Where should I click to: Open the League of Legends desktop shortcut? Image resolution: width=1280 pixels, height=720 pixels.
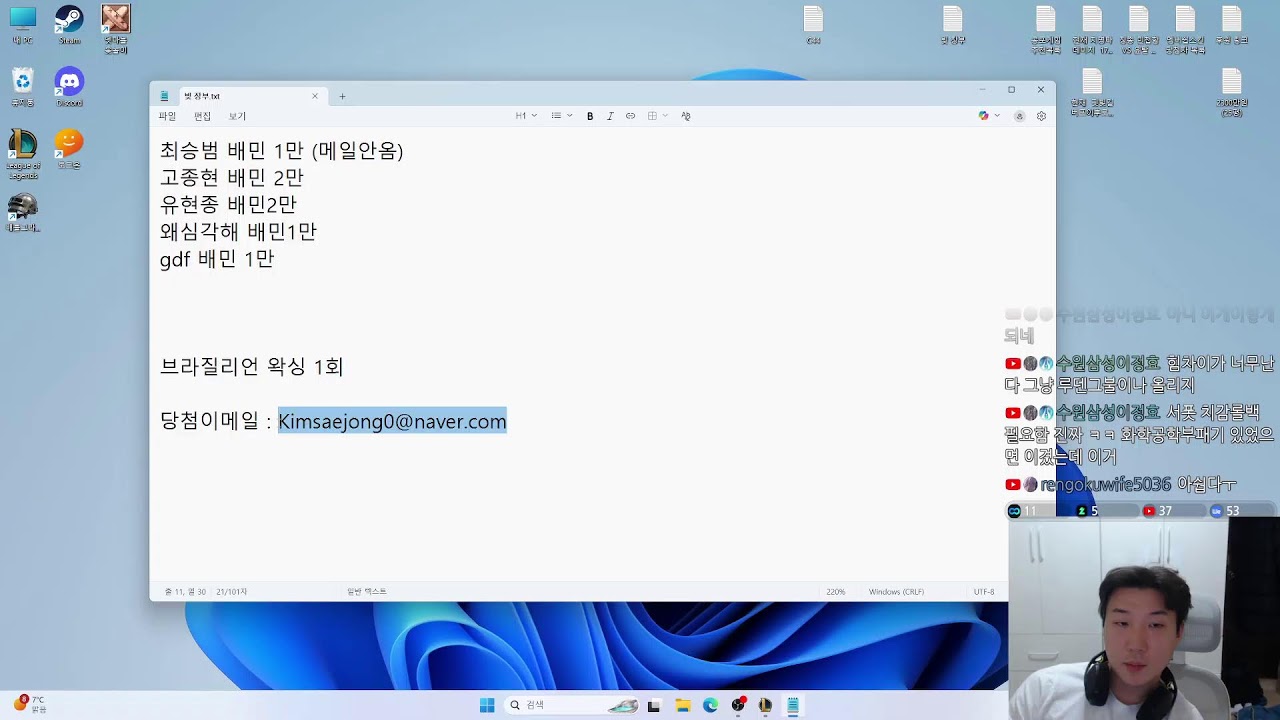22,154
